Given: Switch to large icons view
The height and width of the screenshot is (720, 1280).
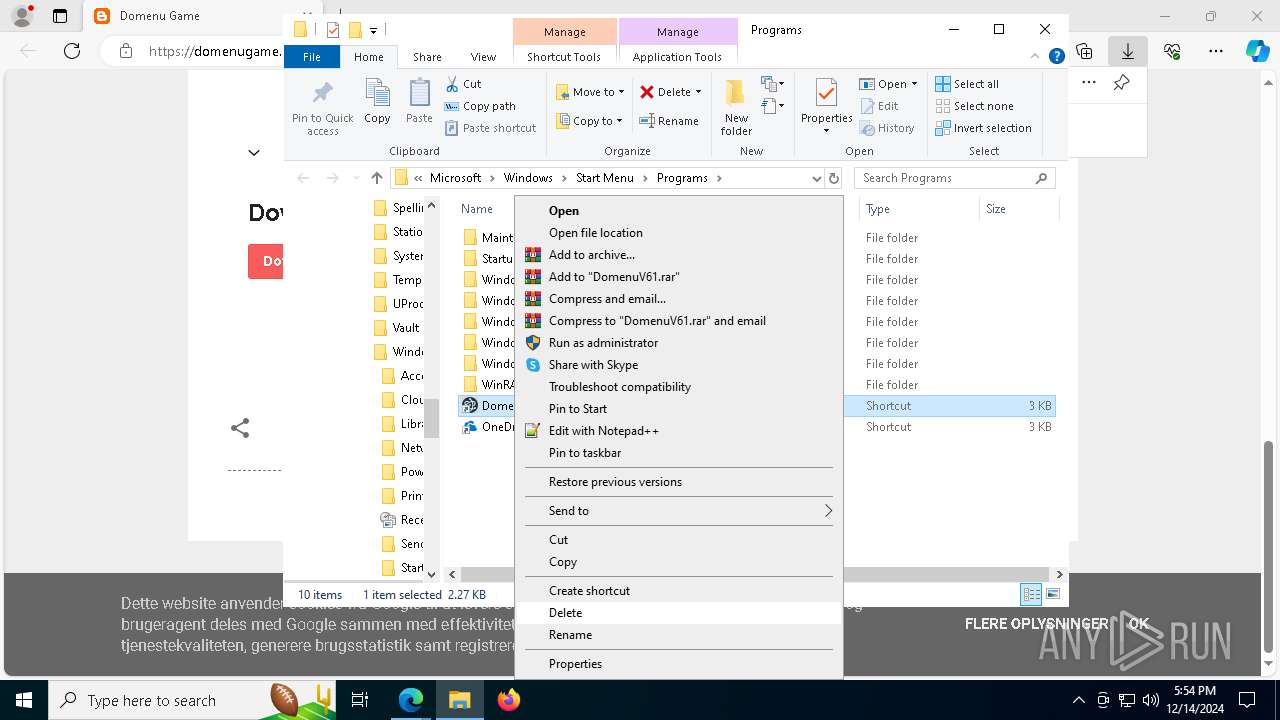Looking at the screenshot, I should click(x=1052, y=595).
